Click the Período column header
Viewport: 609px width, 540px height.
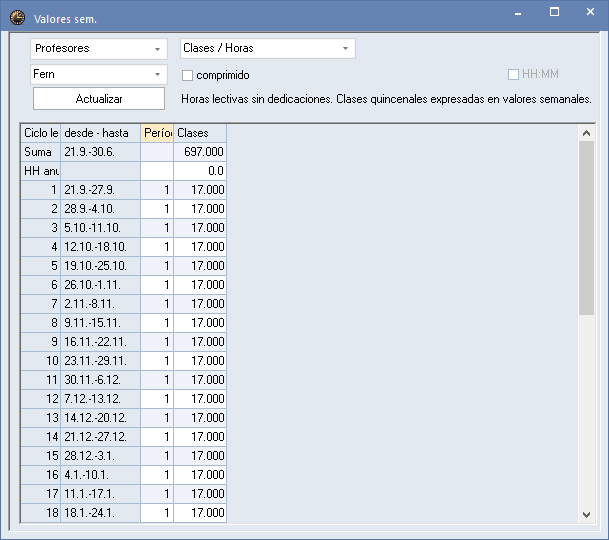coord(157,133)
